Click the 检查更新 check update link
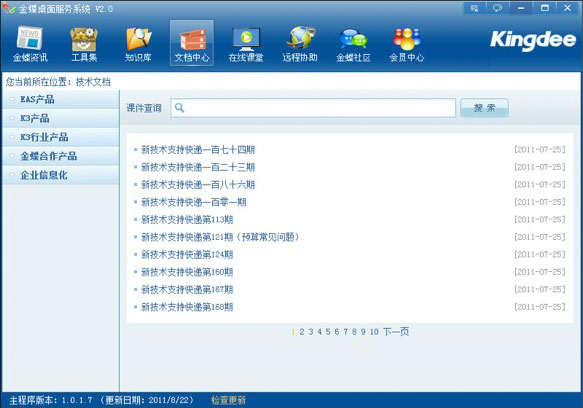 point(228,400)
